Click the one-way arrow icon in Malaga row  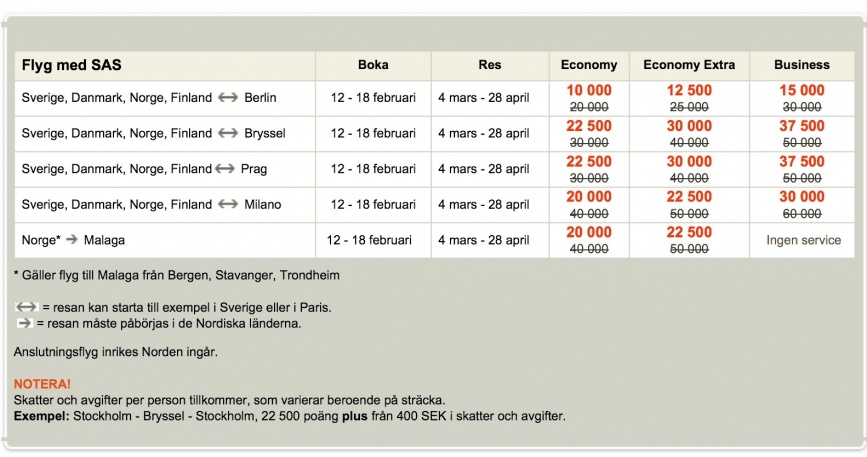tap(72, 240)
